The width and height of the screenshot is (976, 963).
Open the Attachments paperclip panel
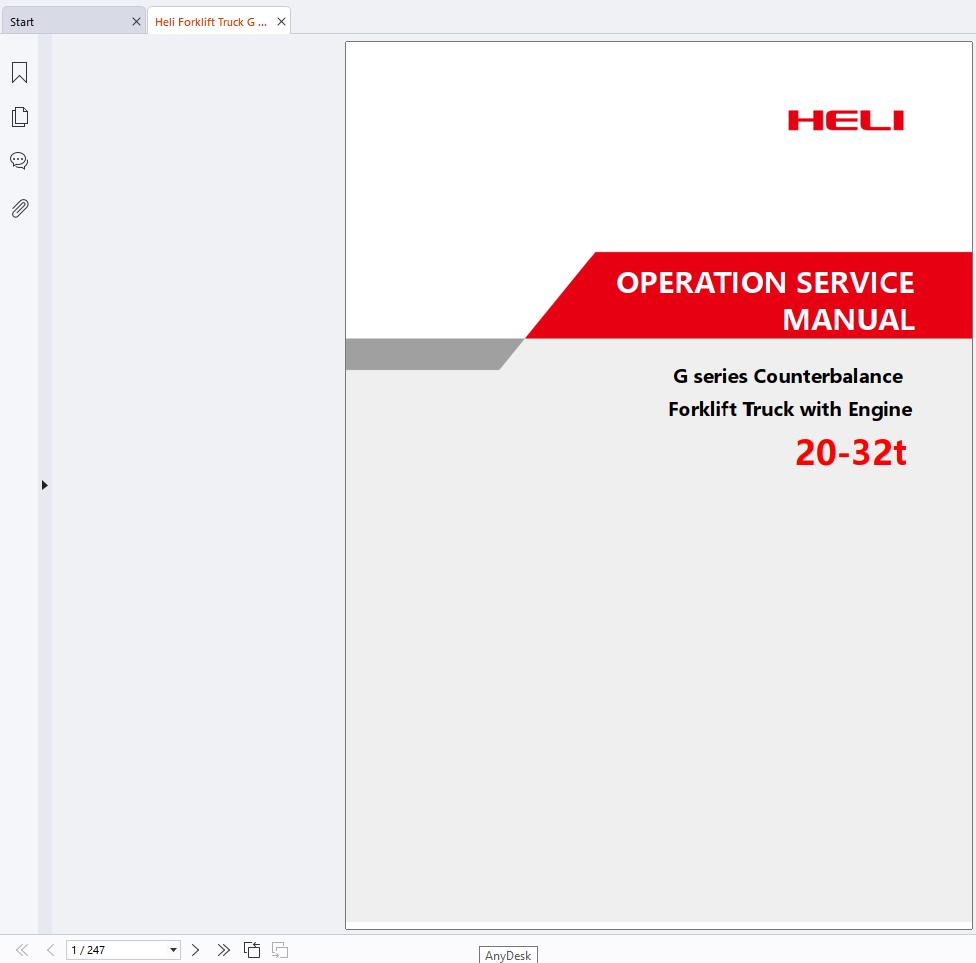coord(19,208)
